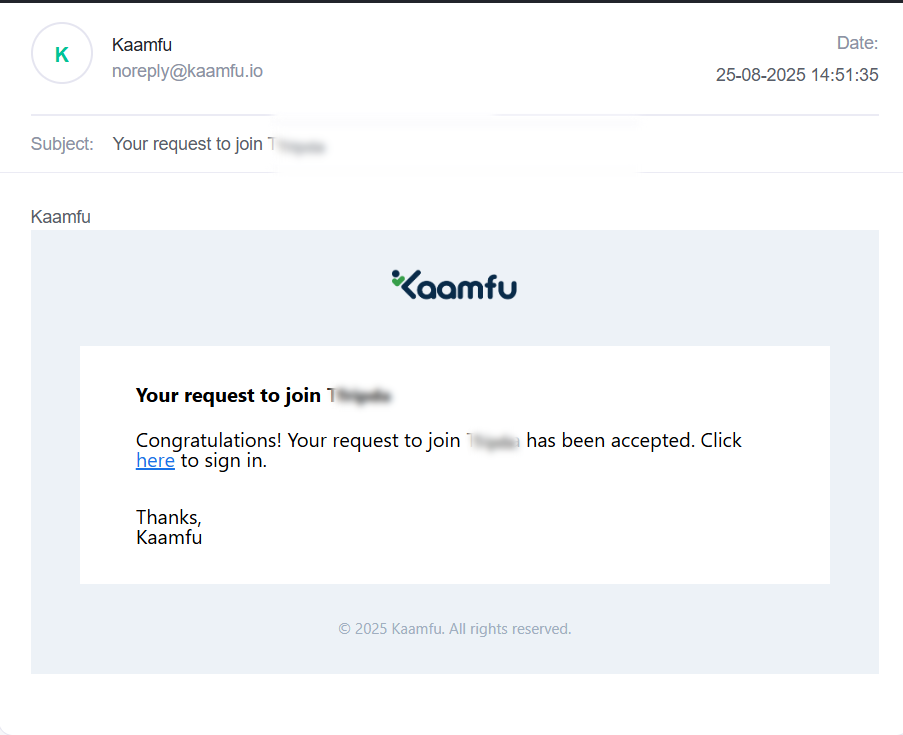Click the "to sign in." text after the link
Image resolution: width=903 pixels, height=735 pixels.
(x=224, y=461)
